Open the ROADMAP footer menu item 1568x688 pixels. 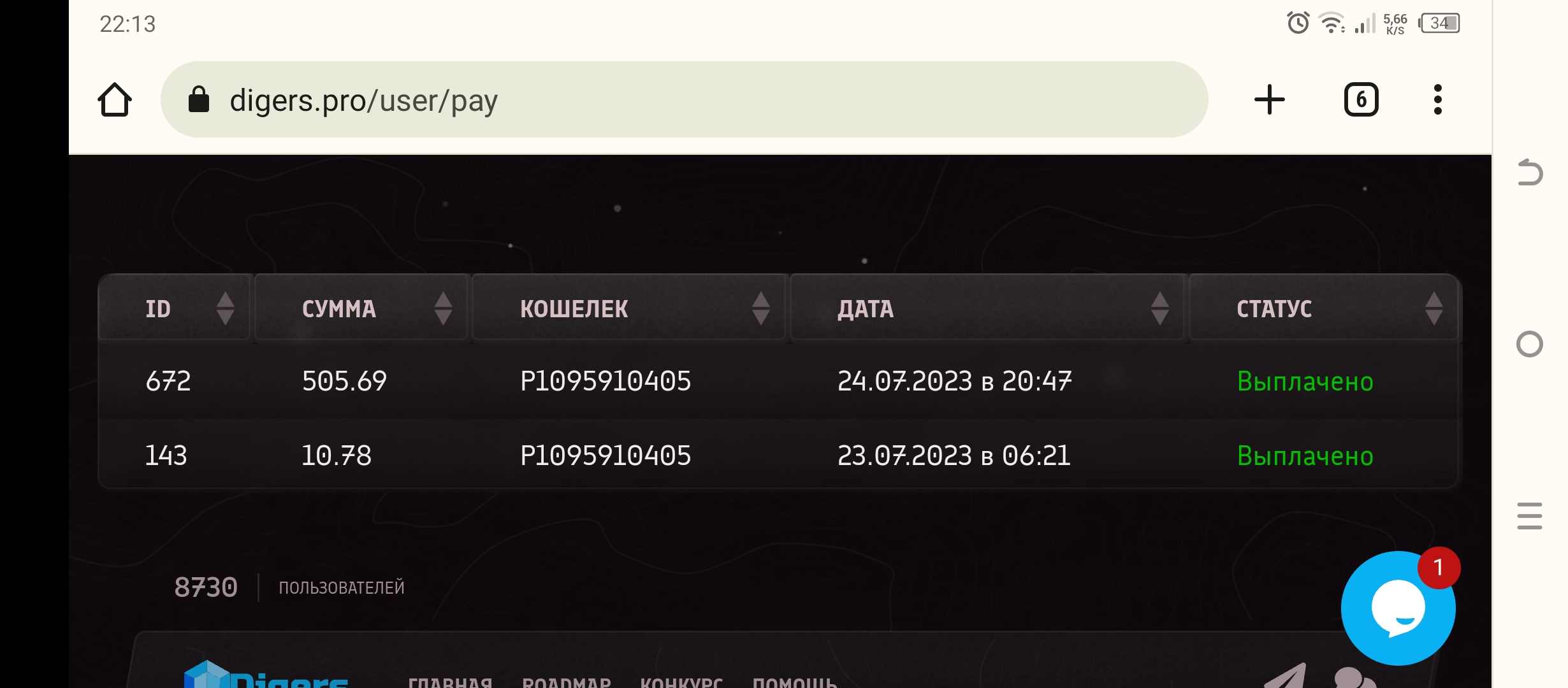pos(566,682)
